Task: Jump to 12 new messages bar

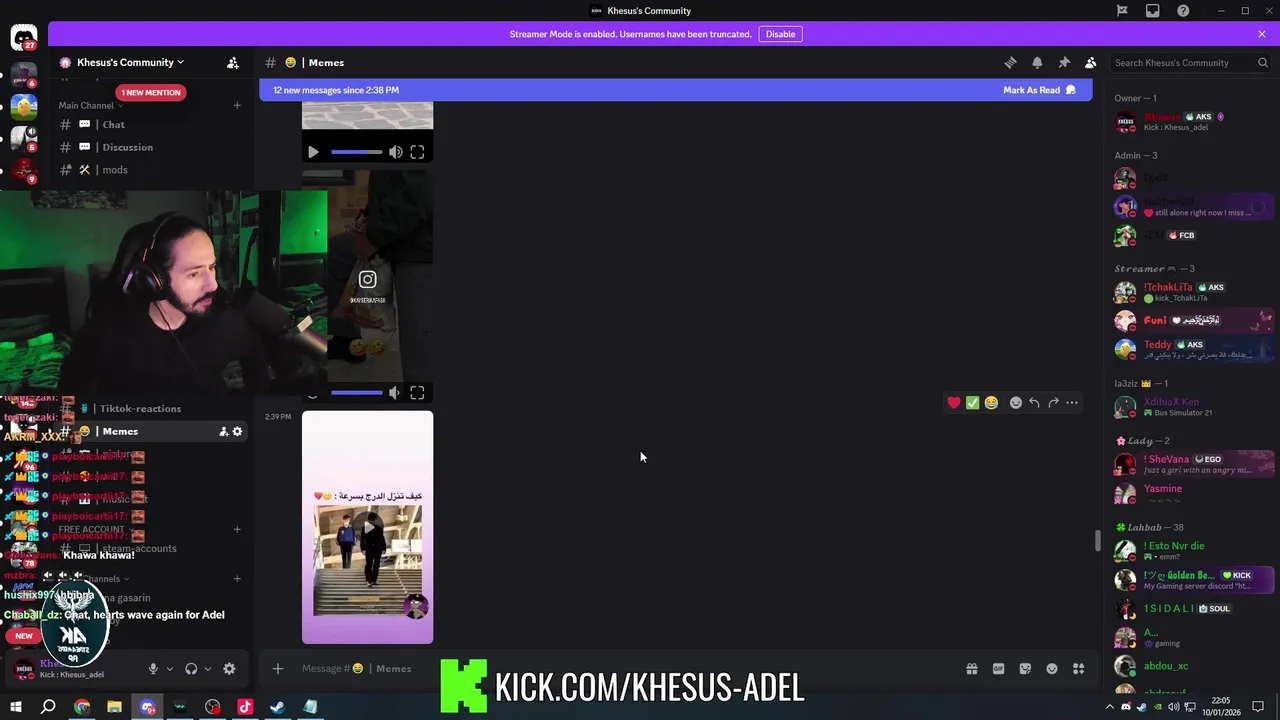Action: pyautogui.click(x=677, y=90)
